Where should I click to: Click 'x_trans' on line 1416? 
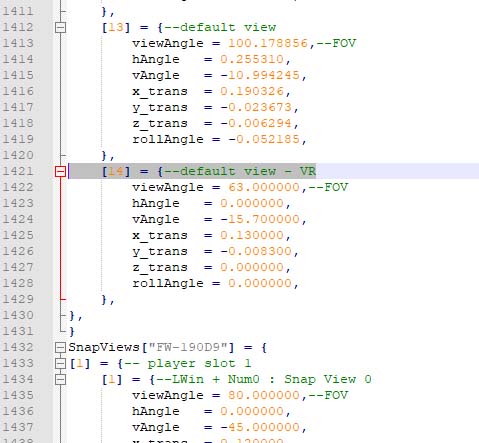click(x=160, y=91)
